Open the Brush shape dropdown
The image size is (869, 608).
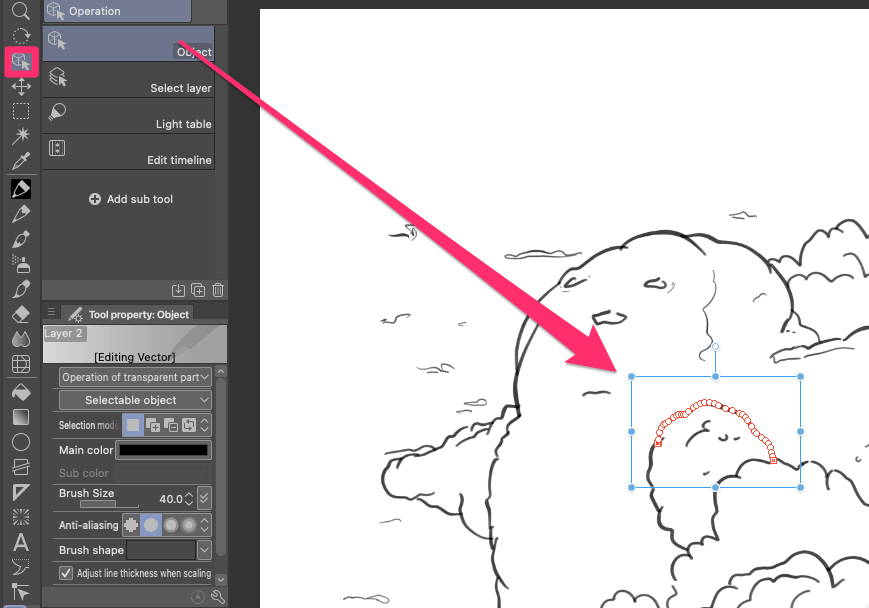[x=204, y=549]
